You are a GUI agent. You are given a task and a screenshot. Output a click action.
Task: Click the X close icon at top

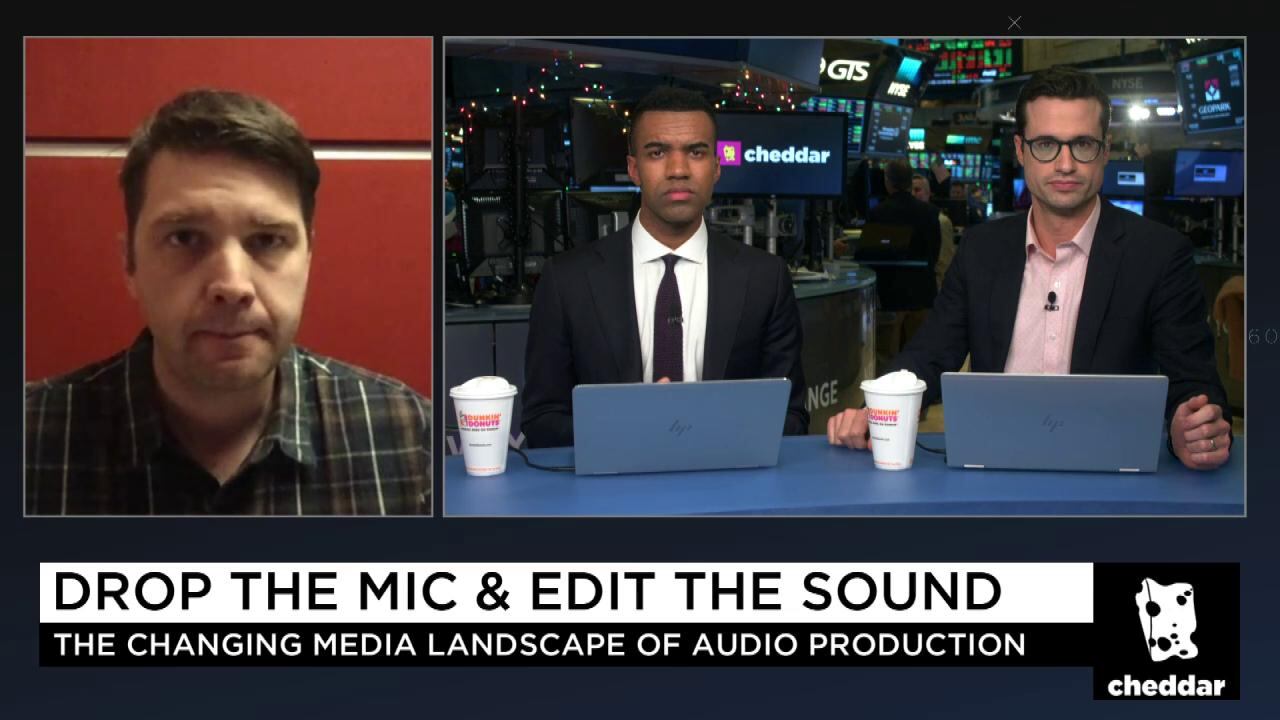coord(1015,23)
